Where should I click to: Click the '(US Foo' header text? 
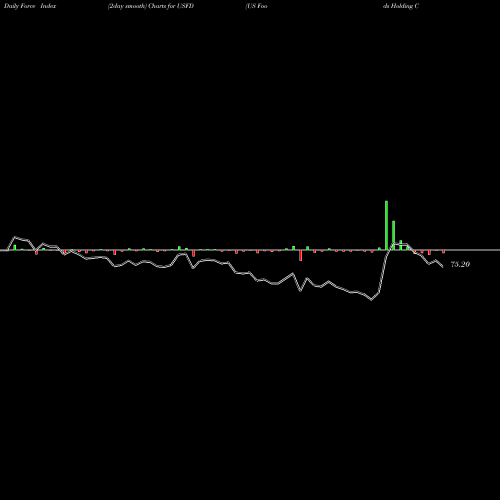pyautogui.click(x=256, y=6)
